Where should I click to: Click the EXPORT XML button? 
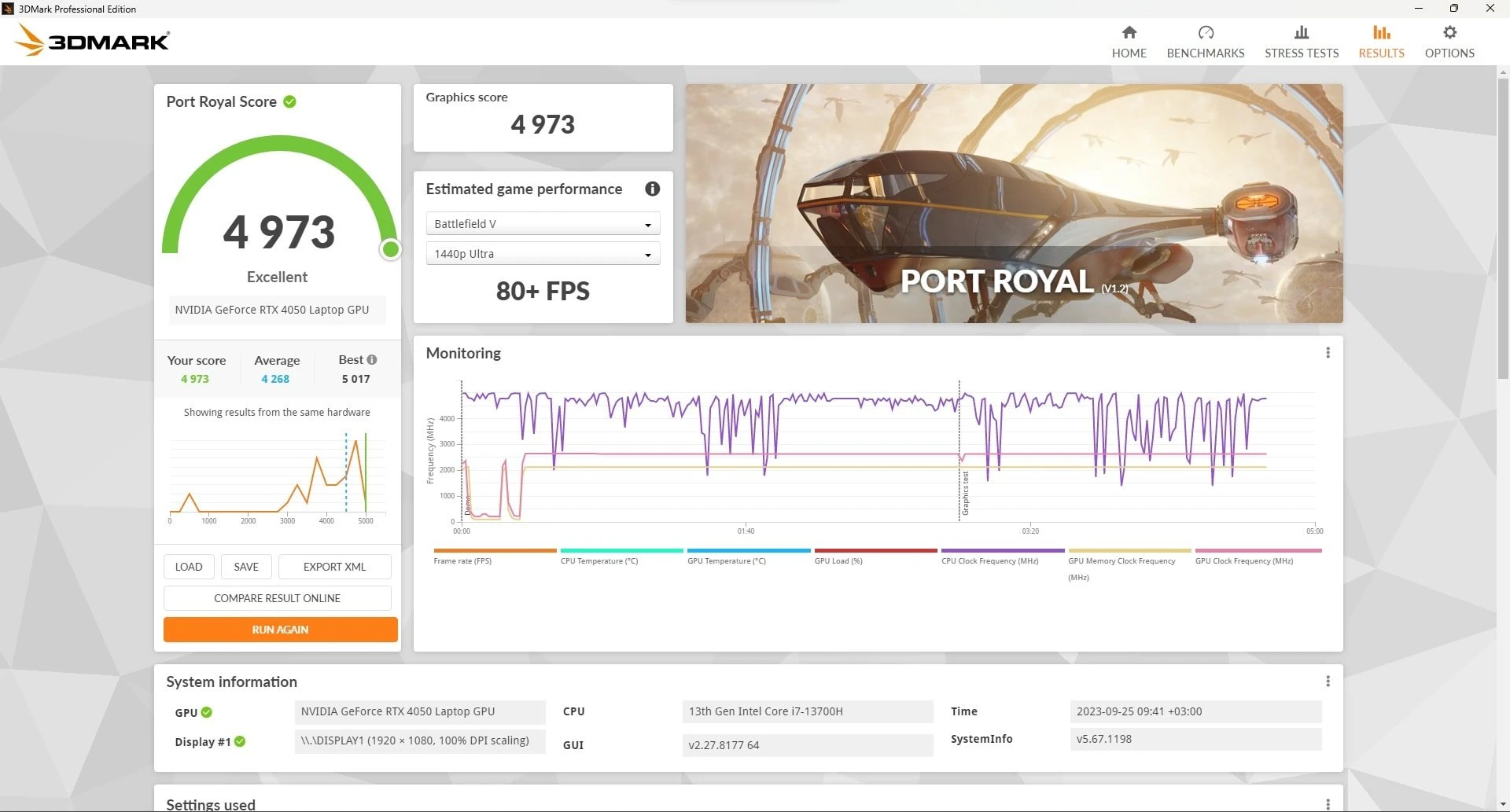(x=334, y=567)
